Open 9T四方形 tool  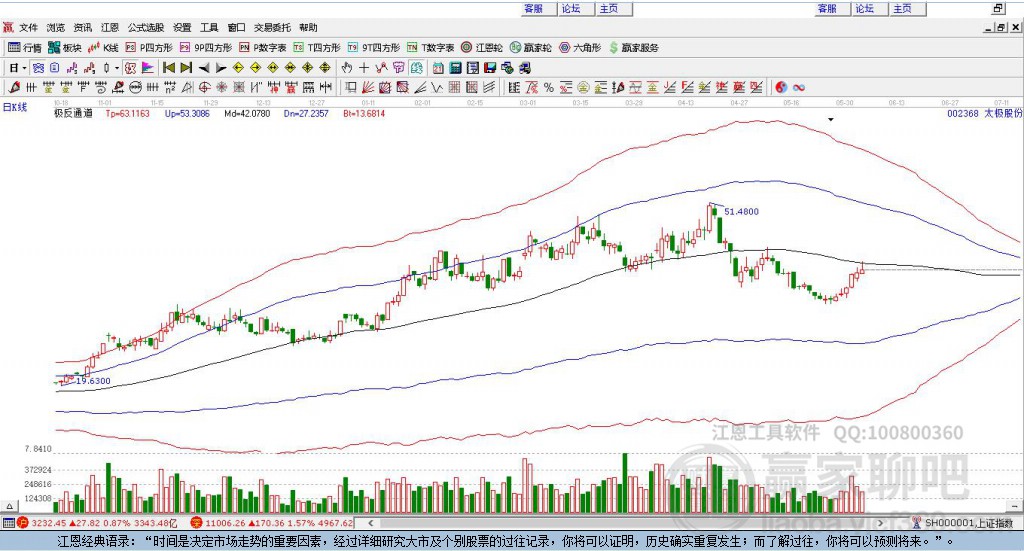374,48
